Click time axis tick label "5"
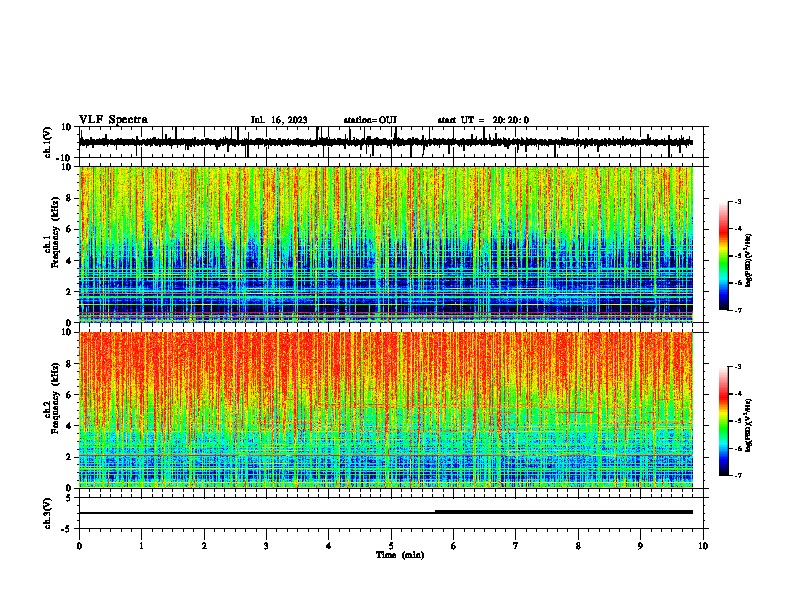The height and width of the screenshot is (612, 792). click(391, 546)
